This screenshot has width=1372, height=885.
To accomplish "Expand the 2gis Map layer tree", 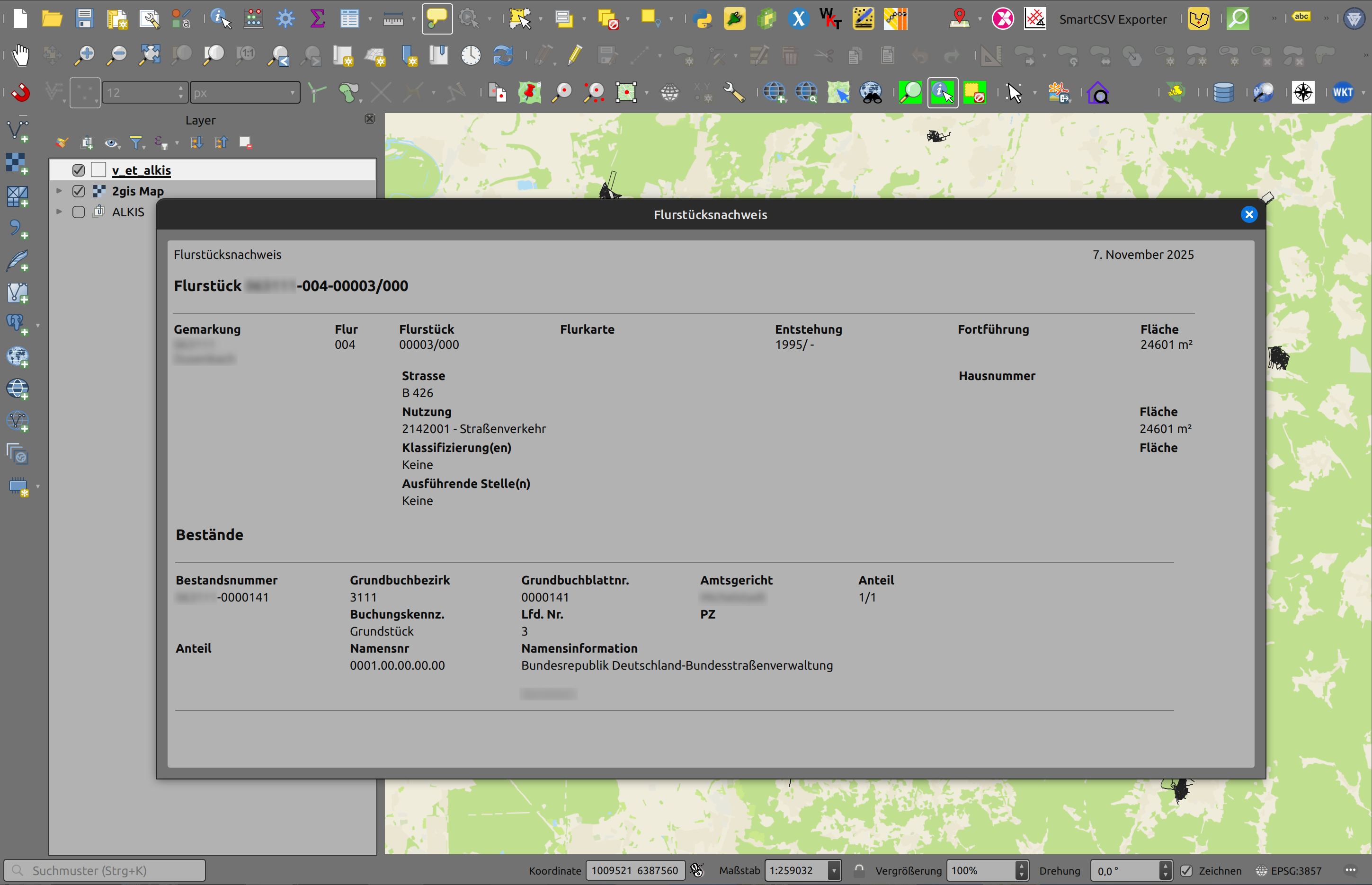I will coord(59,191).
